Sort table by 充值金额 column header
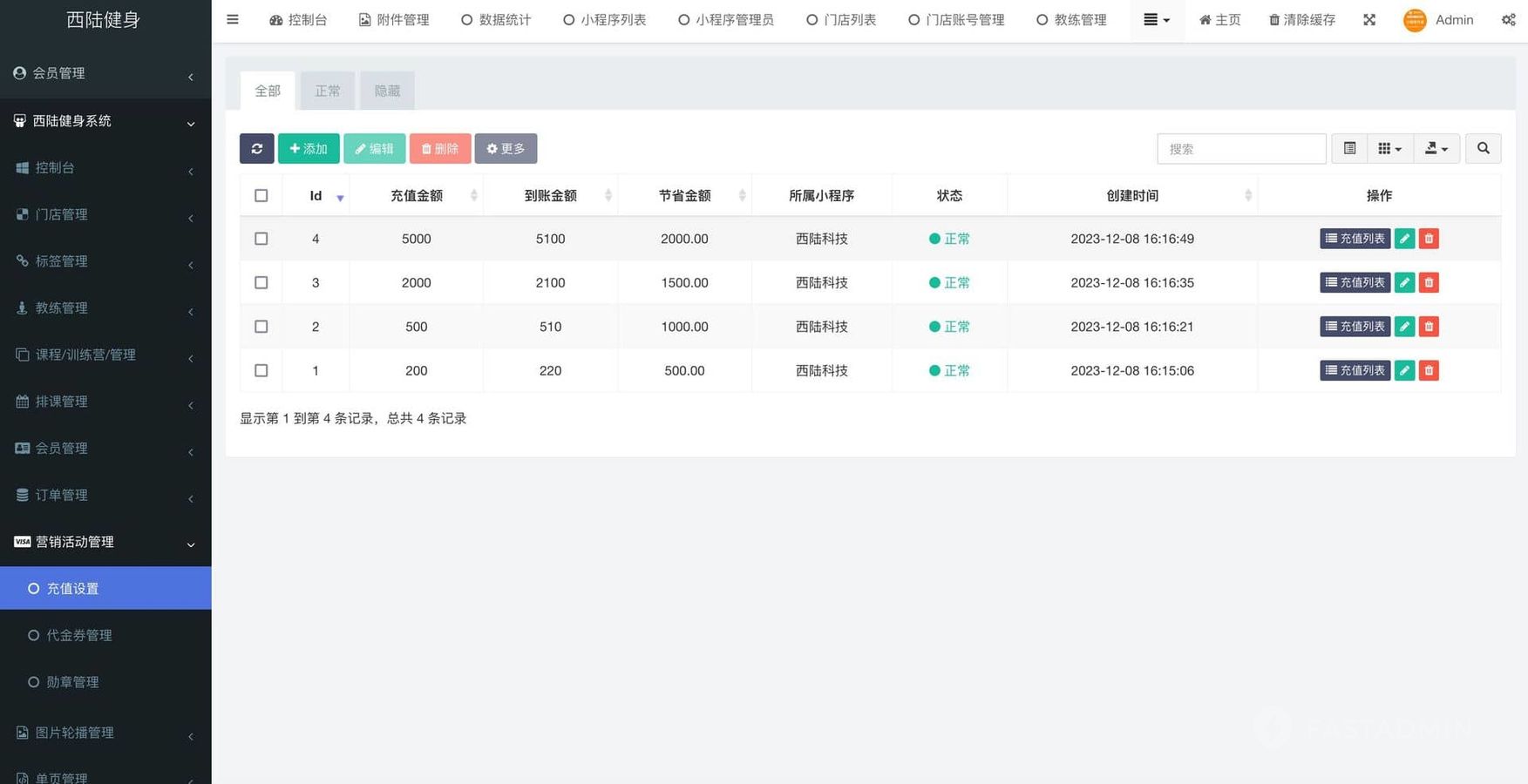 click(417, 196)
